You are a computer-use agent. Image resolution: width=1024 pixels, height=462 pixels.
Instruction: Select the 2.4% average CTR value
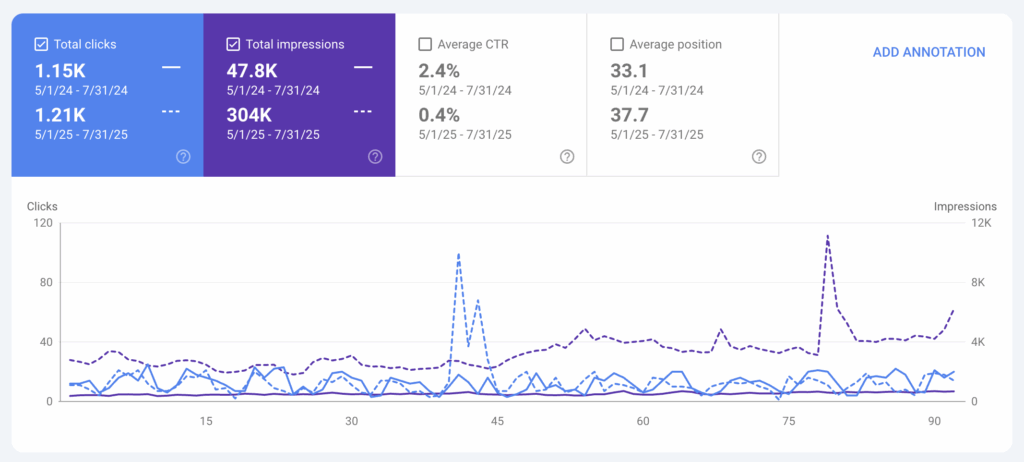point(439,71)
